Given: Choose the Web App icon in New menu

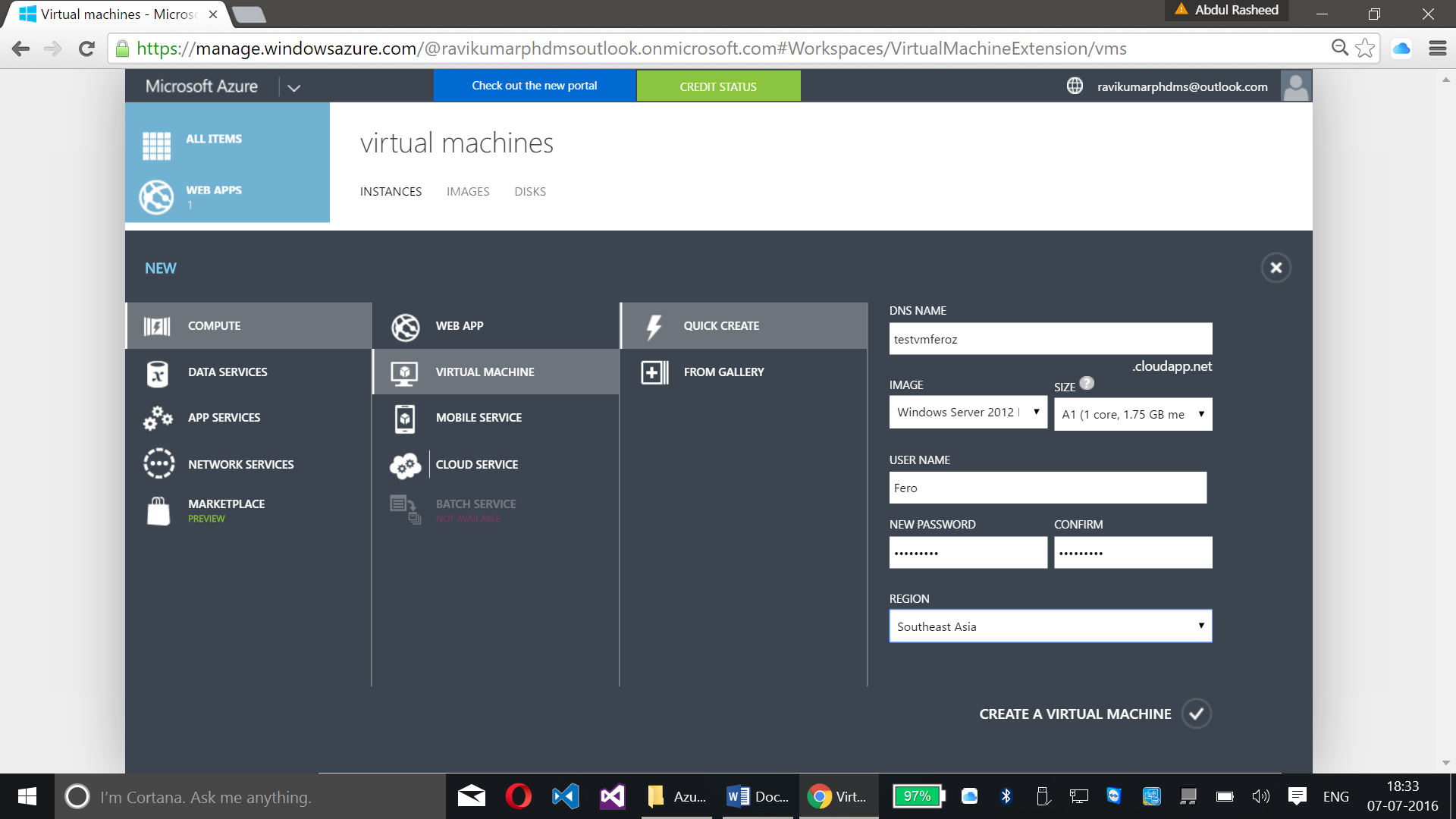Looking at the screenshot, I should pyautogui.click(x=405, y=327).
